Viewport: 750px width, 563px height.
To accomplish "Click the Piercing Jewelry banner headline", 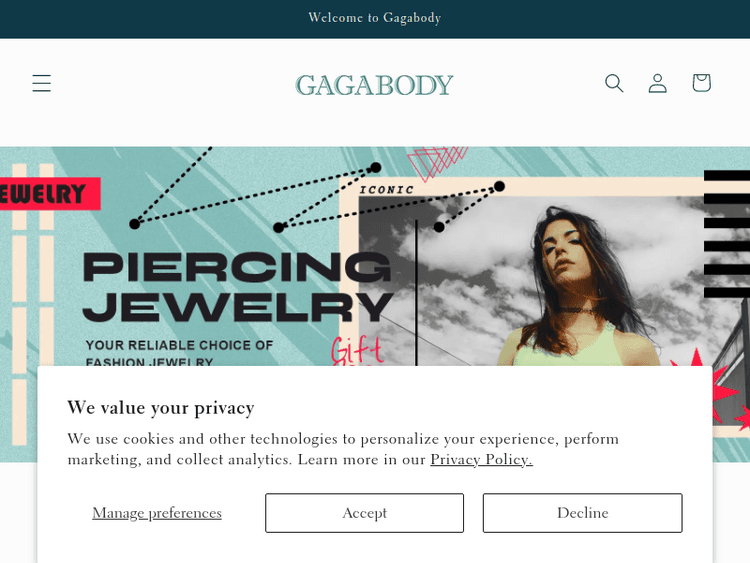I will 238,287.
